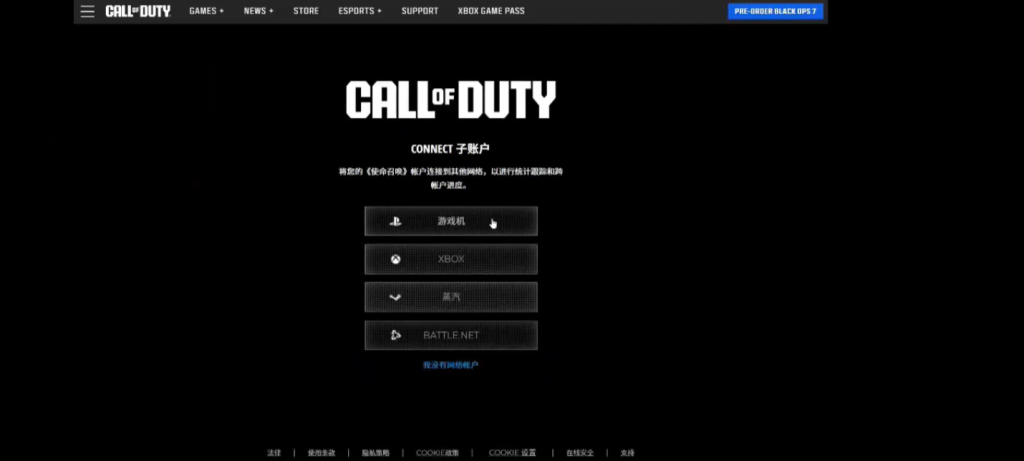
Task: Click the Battle.net logo icon
Action: pos(396,335)
